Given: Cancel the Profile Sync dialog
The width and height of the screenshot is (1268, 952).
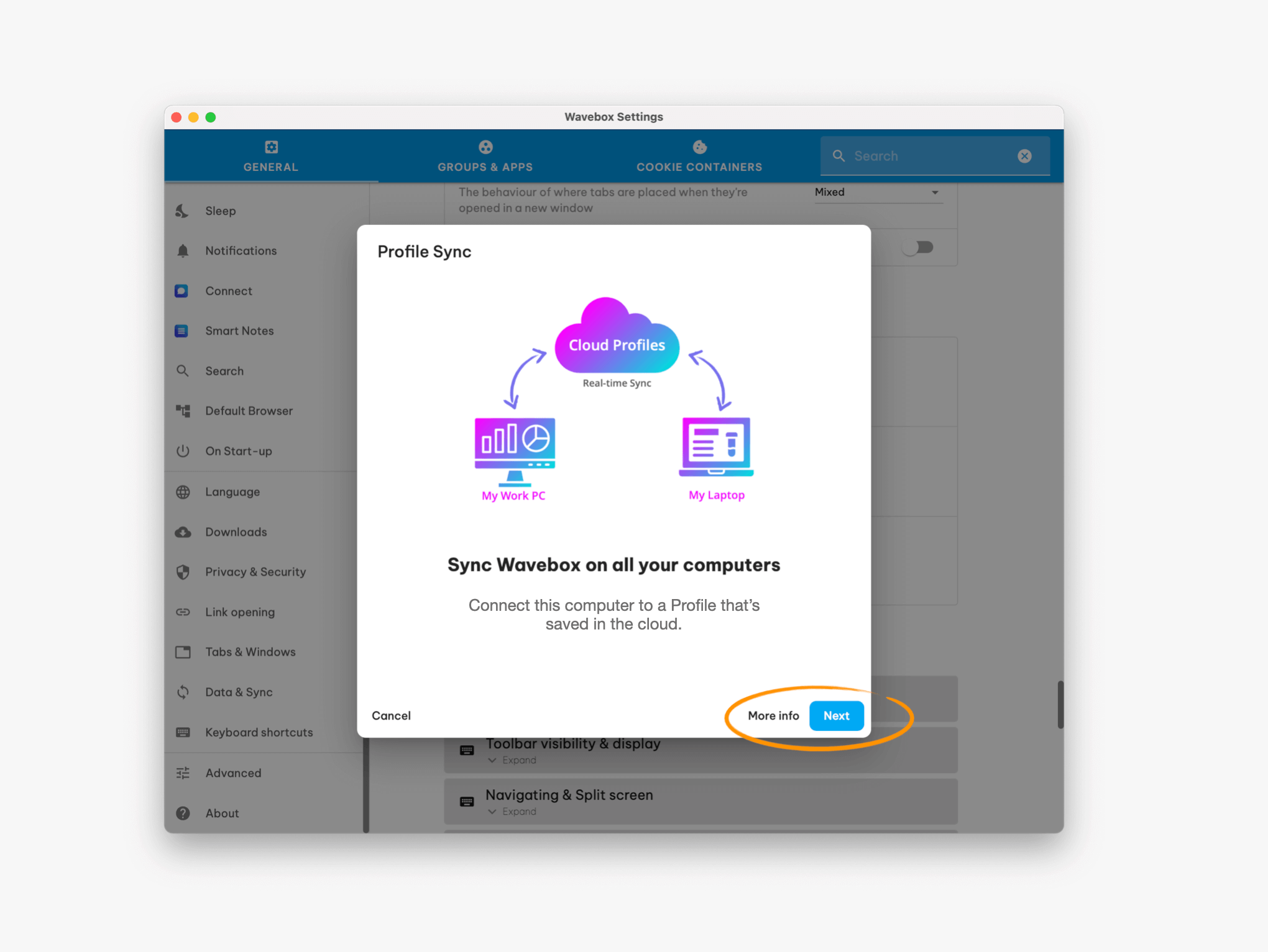Looking at the screenshot, I should (391, 716).
